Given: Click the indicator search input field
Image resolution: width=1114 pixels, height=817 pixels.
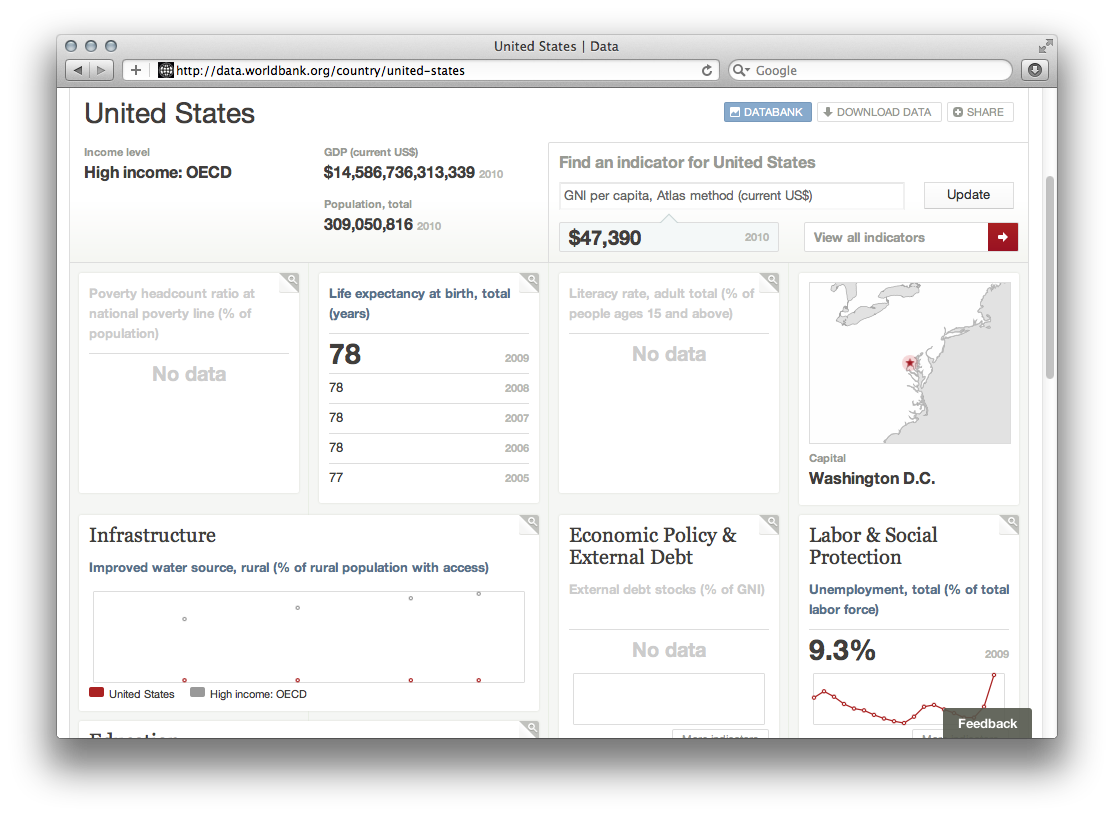Looking at the screenshot, I should pos(731,196).
